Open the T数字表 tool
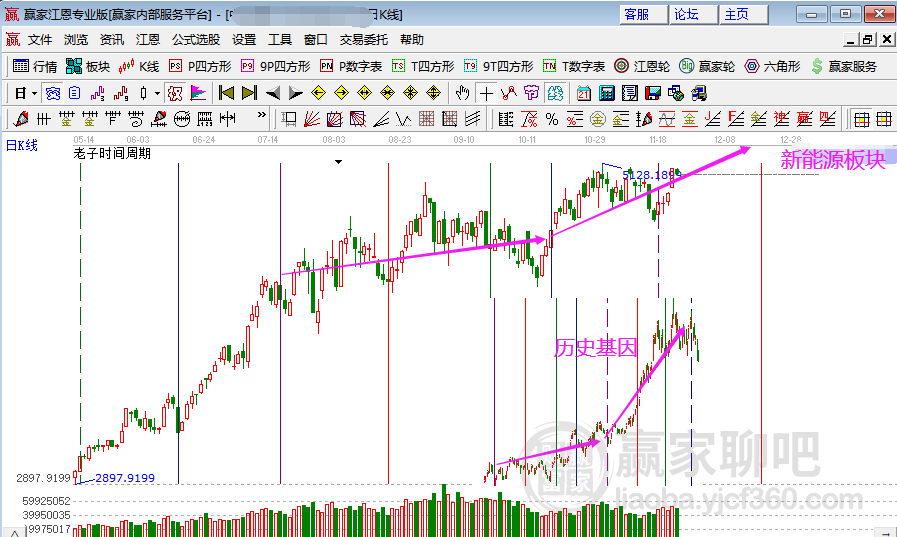The width and height of the screenshot is (897, 537). pyautogui.click(x=574, y=66)
